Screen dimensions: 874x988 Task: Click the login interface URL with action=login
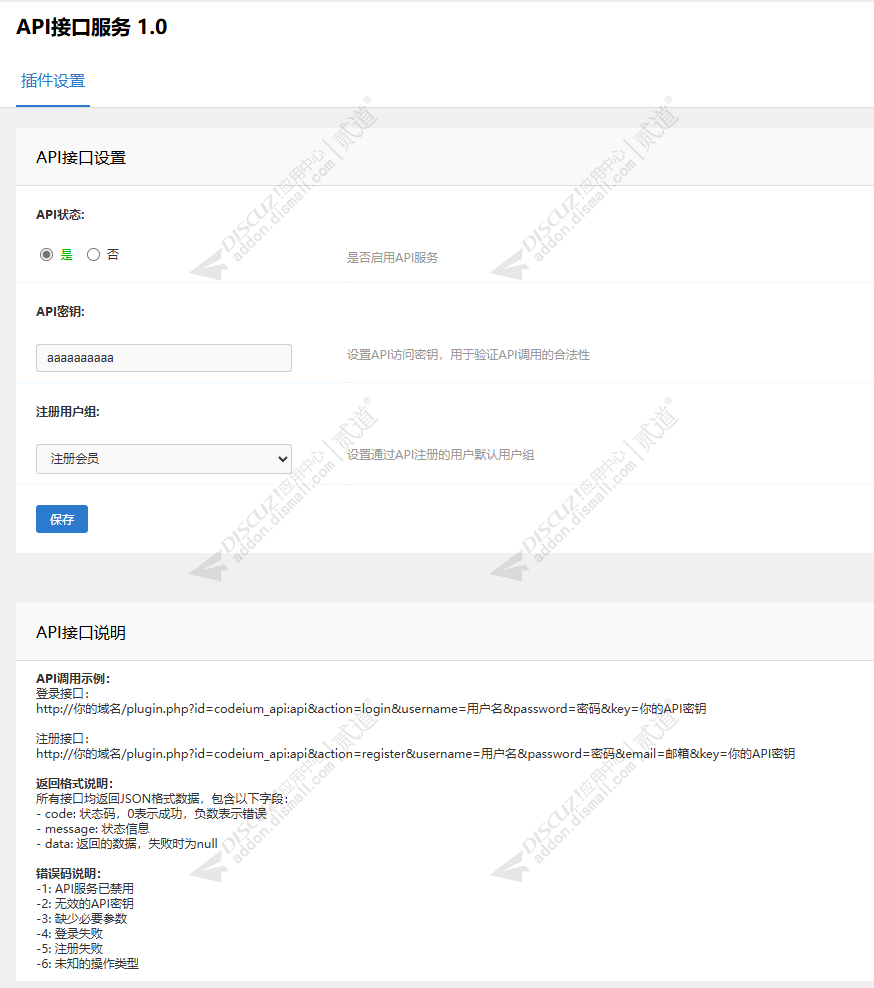pyautogui.click(x=371, y=709)
